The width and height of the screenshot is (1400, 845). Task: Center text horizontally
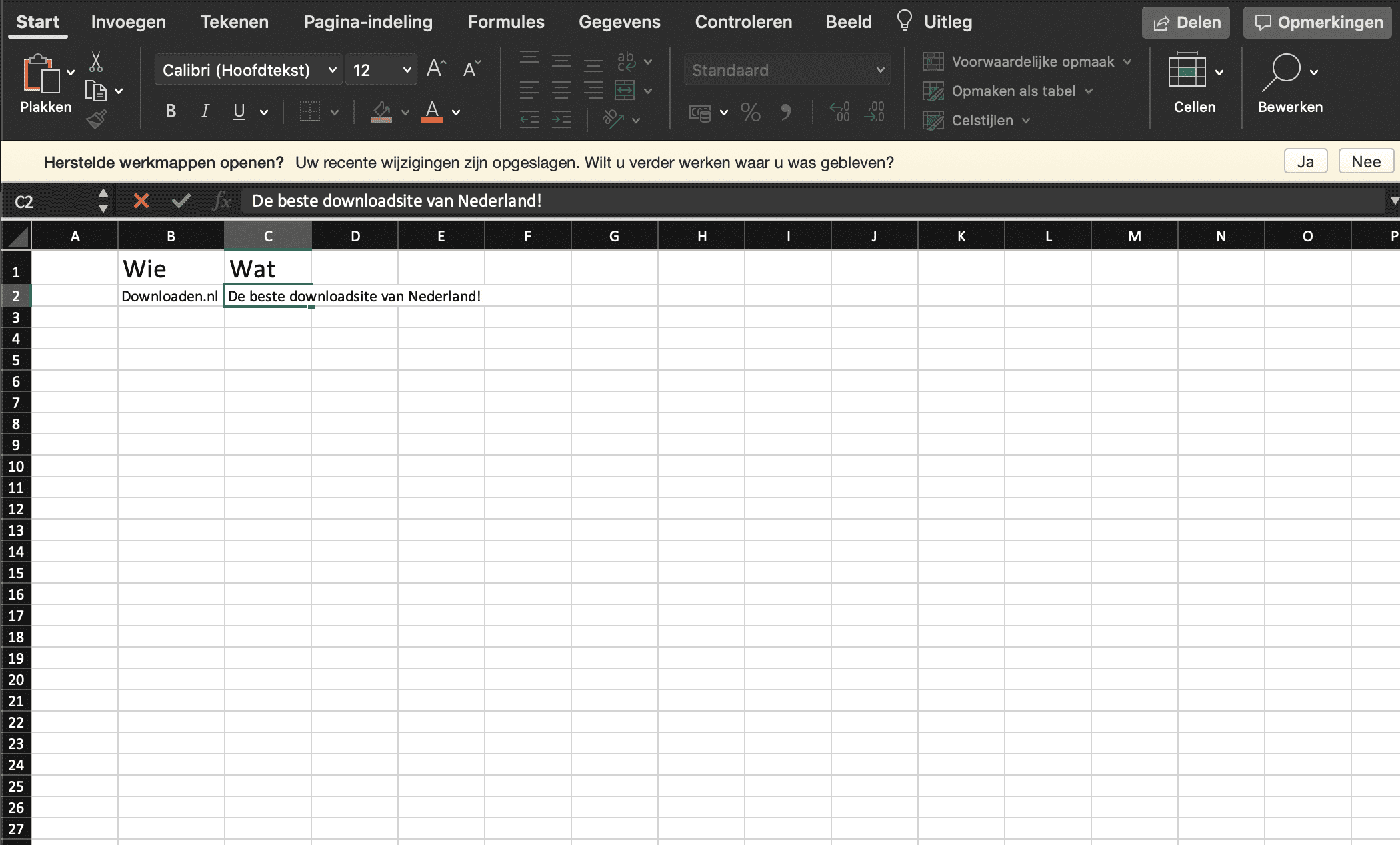(x=561, y=90)
